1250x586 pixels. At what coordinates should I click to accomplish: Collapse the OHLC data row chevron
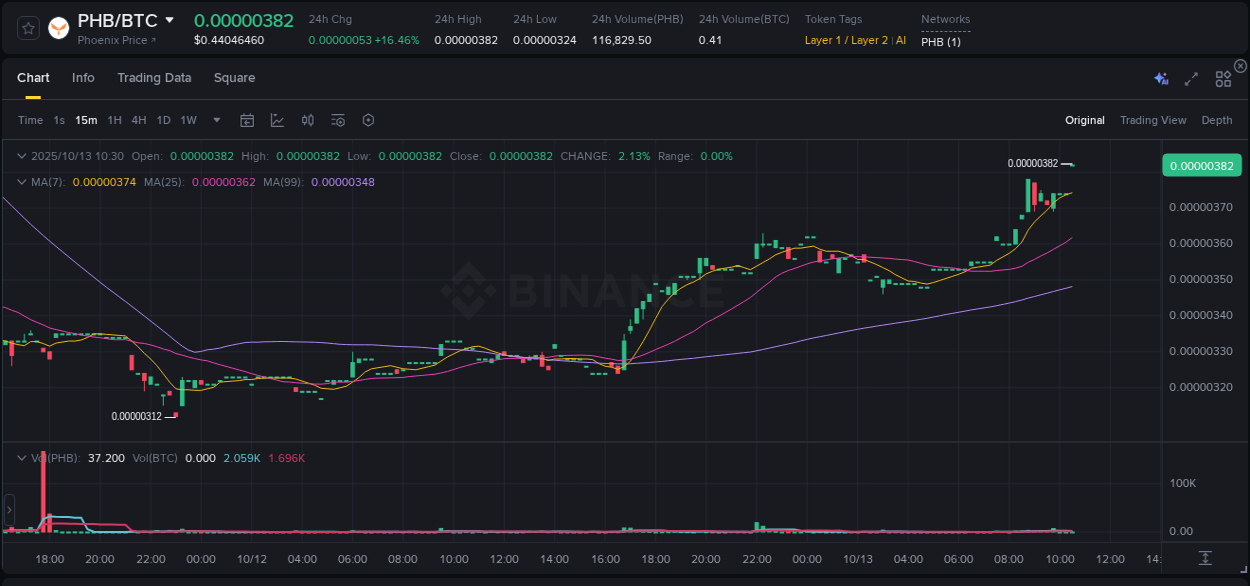(x=22, y=156)
